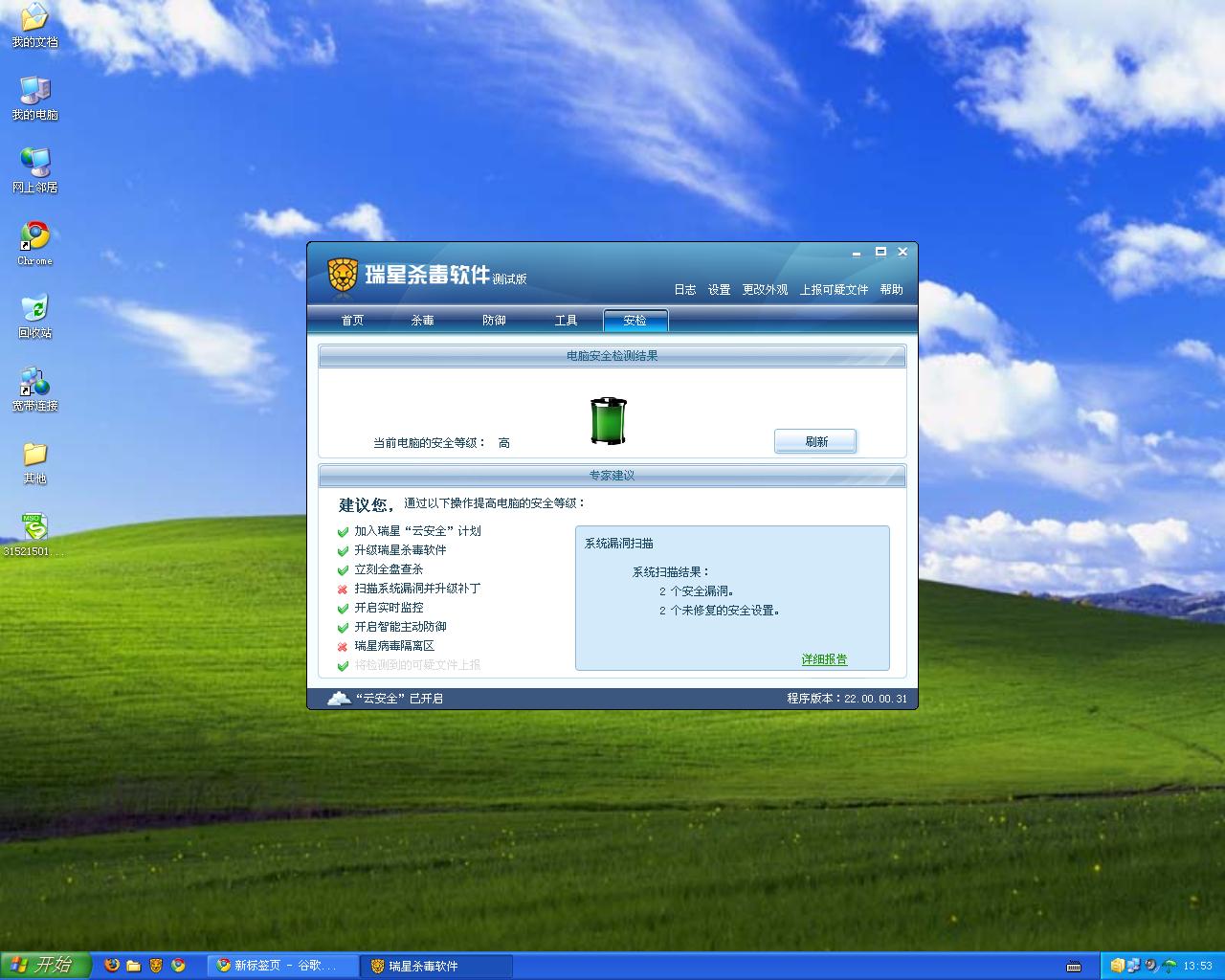Viewport: 1225px width, 980px height.
Task: Click the green battery security level icon
Action: (608, 421)
